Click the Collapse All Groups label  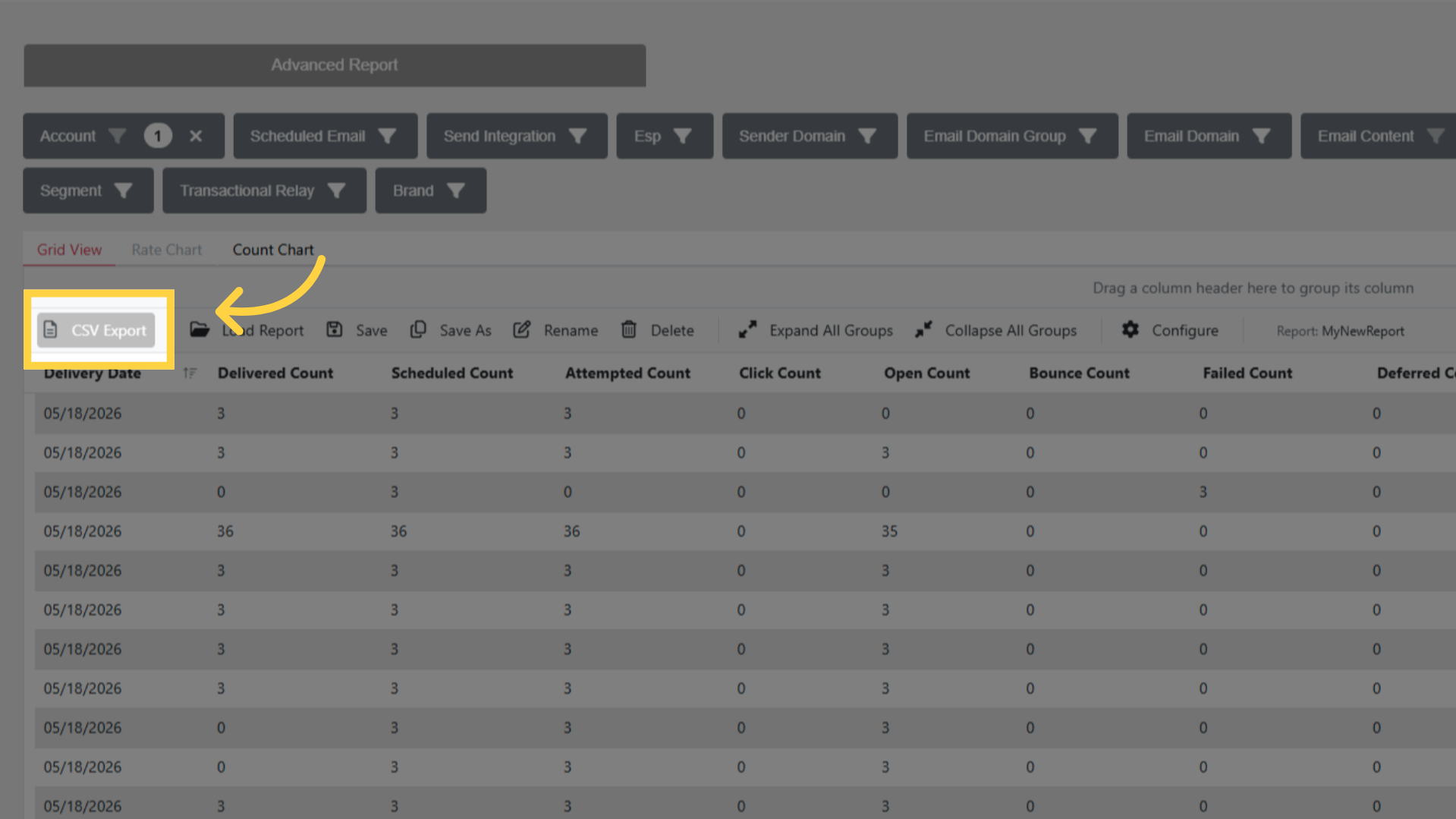click(x=1011, y=330)
